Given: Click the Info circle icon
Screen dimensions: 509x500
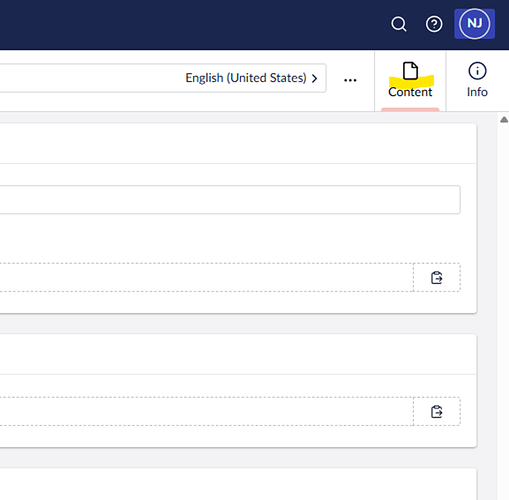Looking at the screenshot, I should (x=477, y=71).
